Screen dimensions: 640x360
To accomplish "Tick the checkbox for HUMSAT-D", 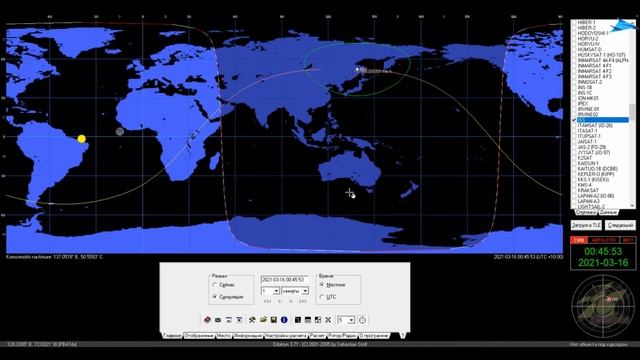I will pyautogui.click(x=574, y=49).
